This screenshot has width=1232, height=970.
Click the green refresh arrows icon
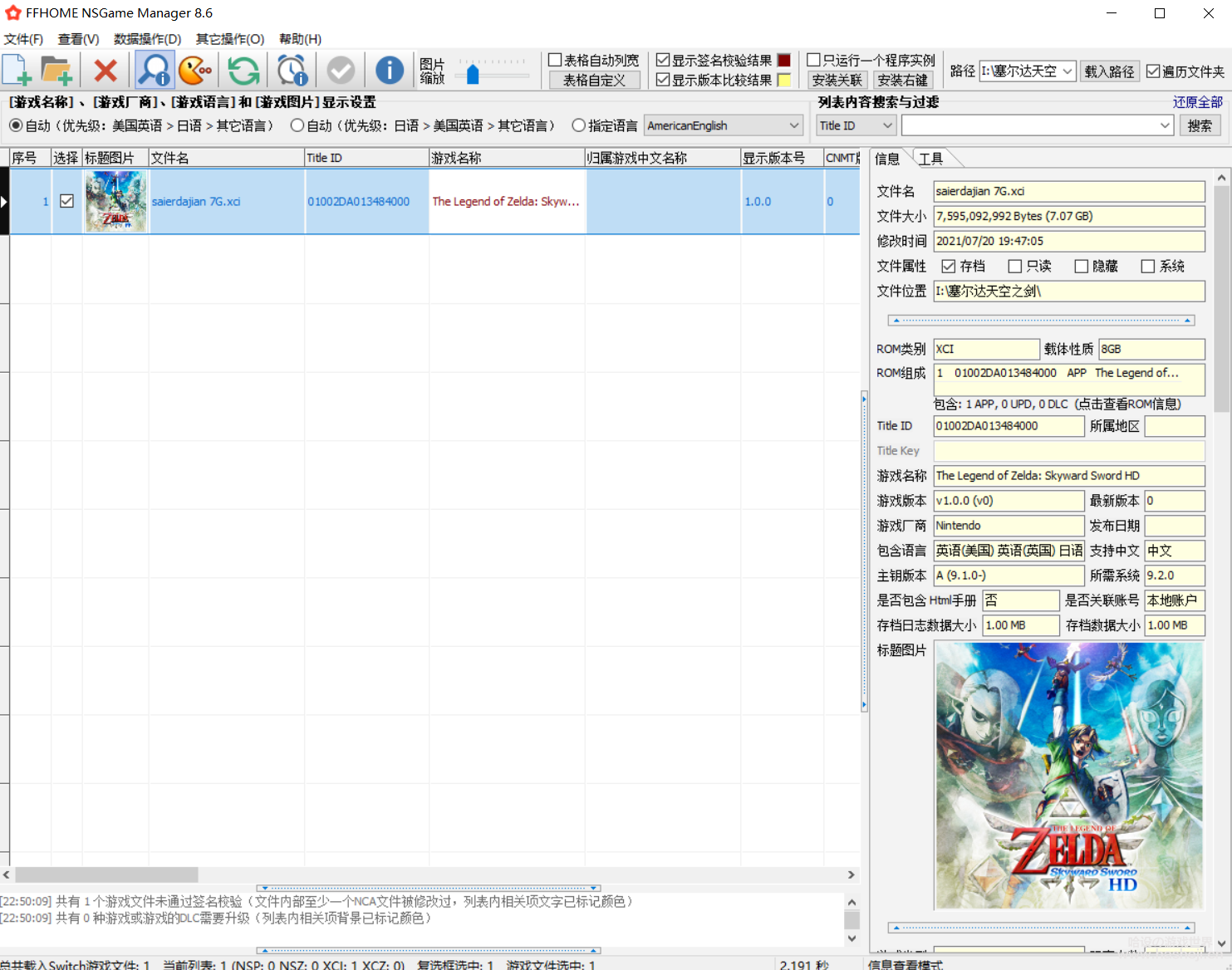click(x=243, y=71)
